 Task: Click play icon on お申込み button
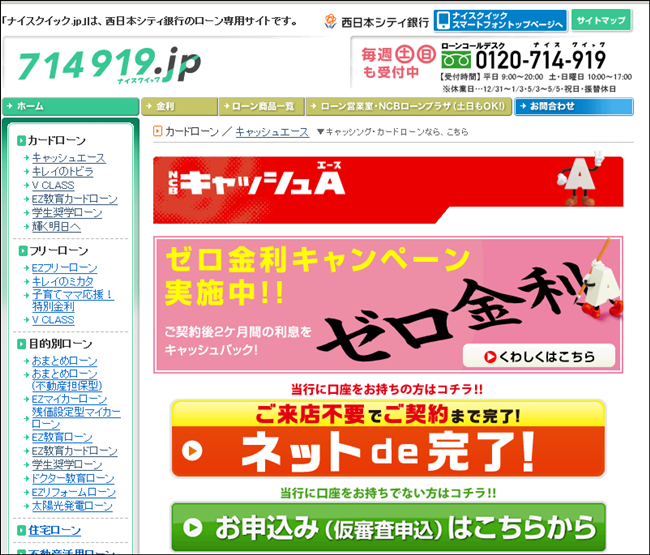(192, 527)
